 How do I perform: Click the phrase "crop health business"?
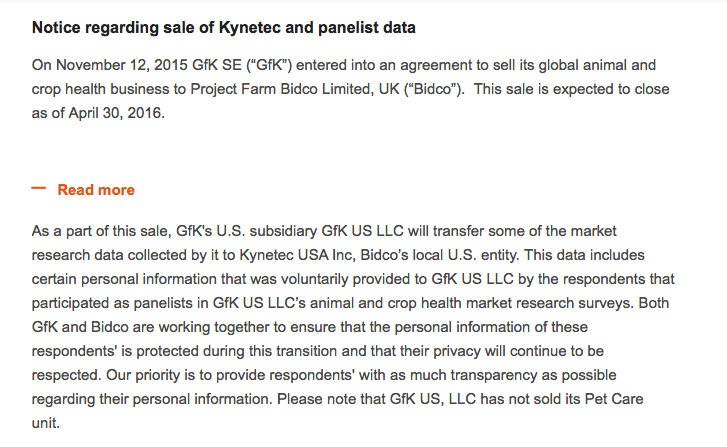coord(100,89)
